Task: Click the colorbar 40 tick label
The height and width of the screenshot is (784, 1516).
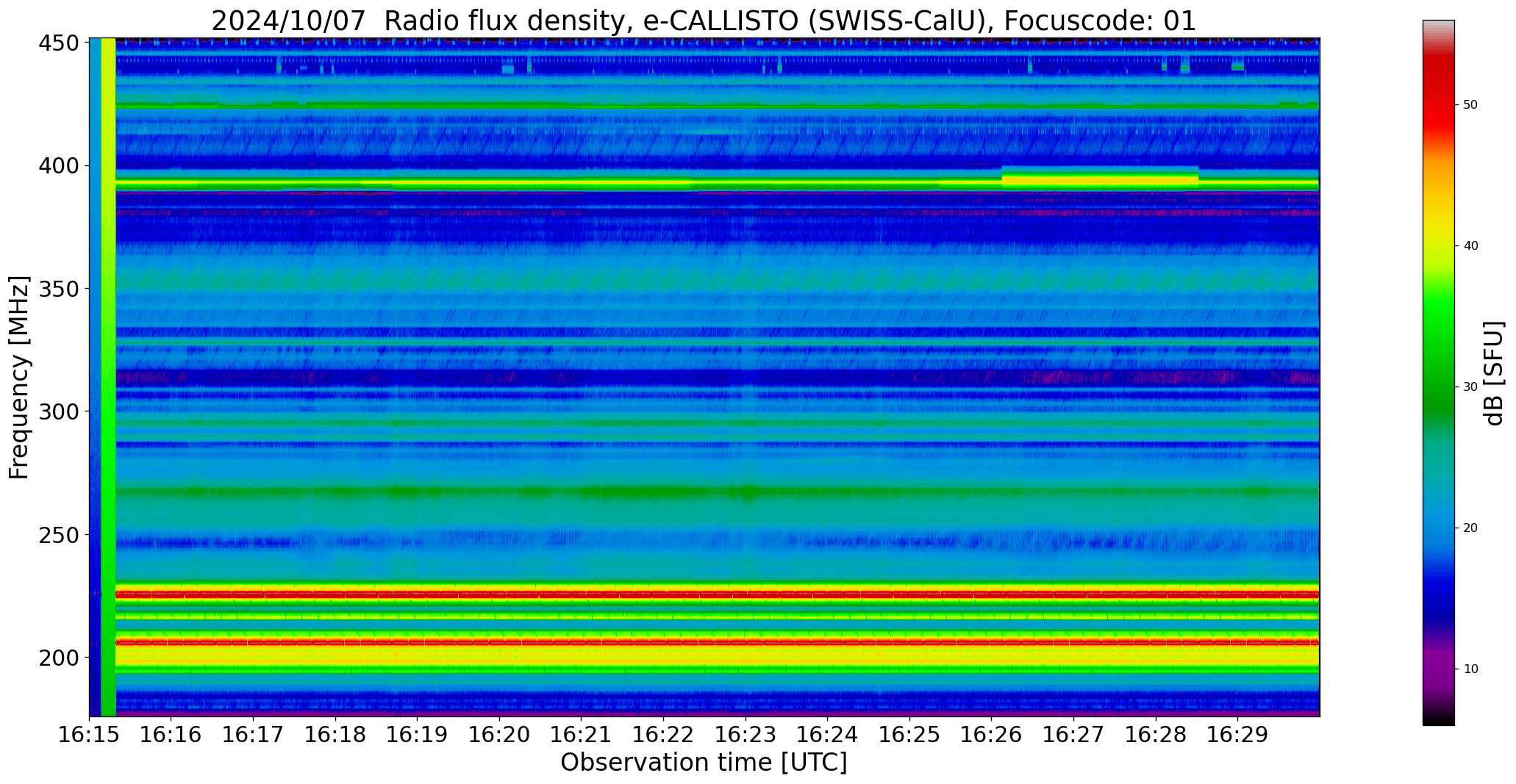Action: 1470,246
